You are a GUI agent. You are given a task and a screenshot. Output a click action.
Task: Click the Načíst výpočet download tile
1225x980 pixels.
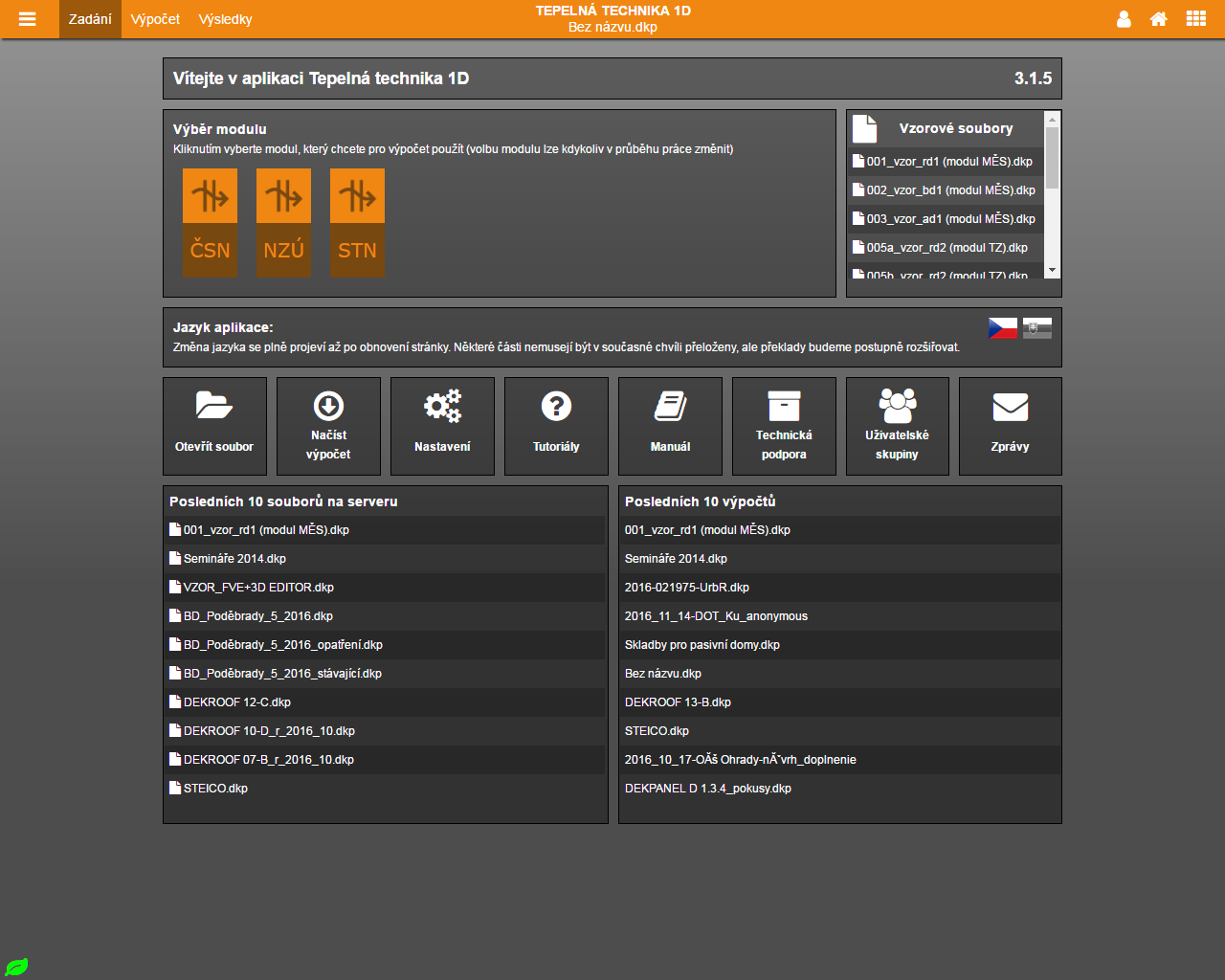(328, 426)
